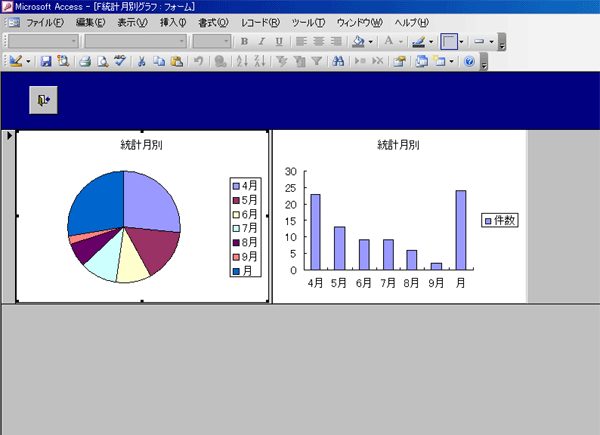Screen dimensions: 600x435
Task: Click the close form door button
Action: (43, 100)
